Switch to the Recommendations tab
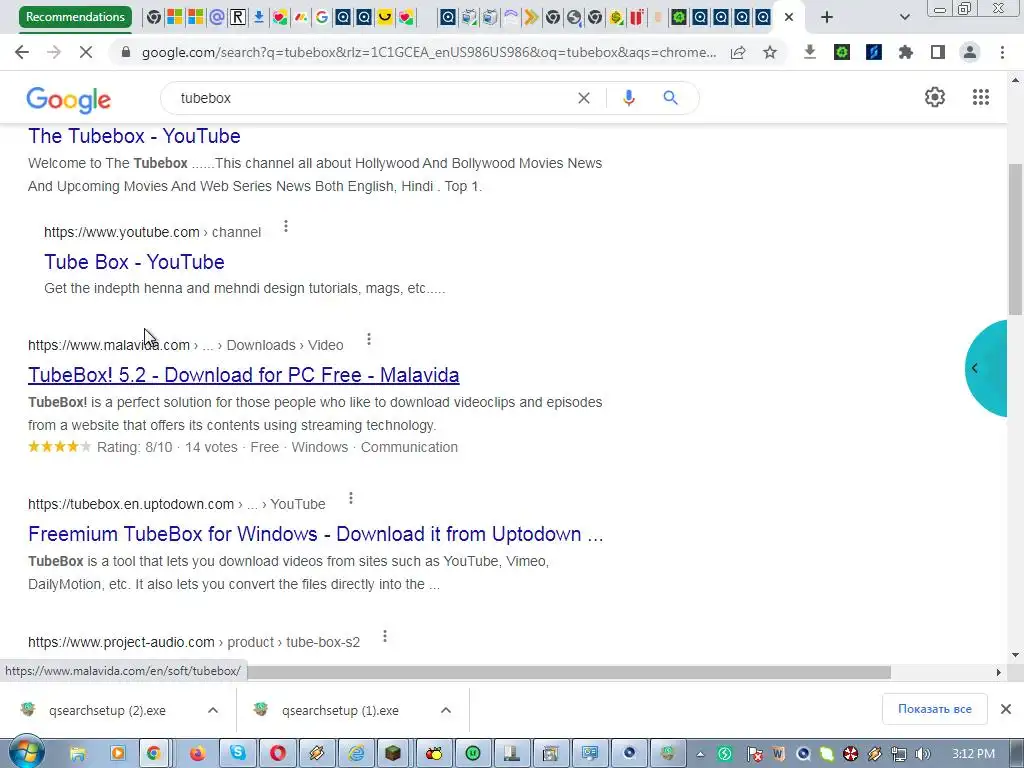 tap(75, 17)
